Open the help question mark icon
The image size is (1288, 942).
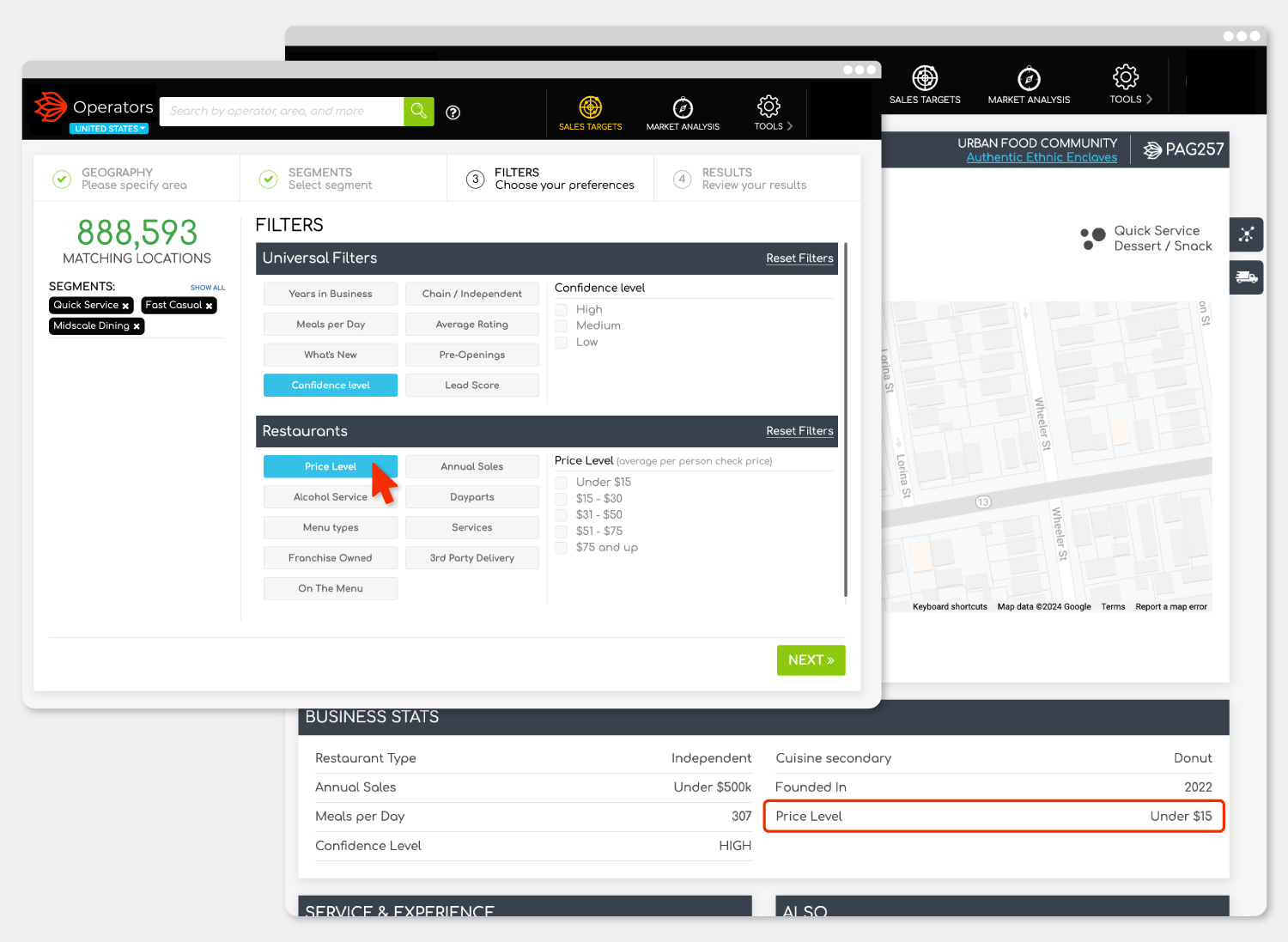coord(453,112)
